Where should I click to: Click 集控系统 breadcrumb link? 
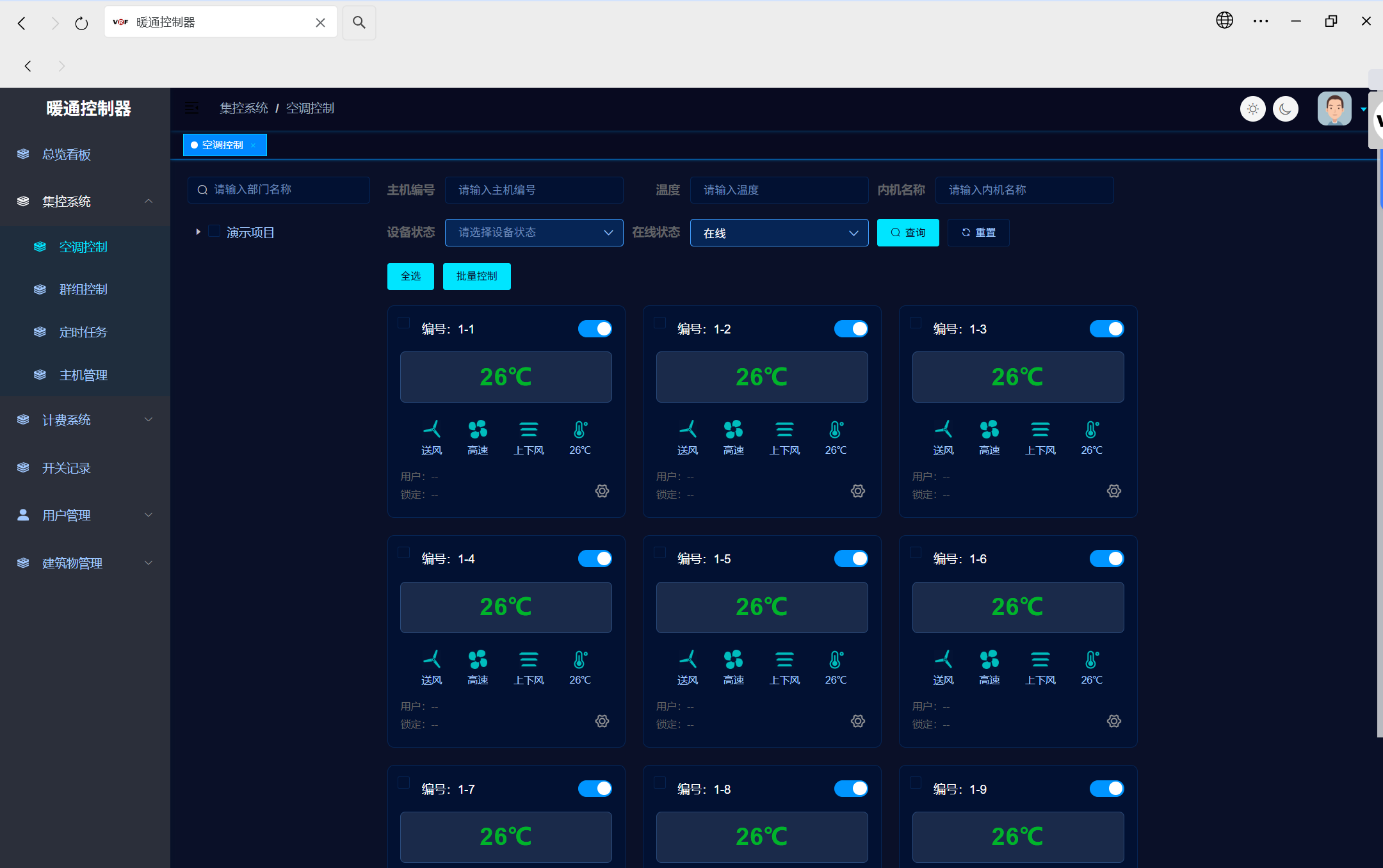(244, 108)
